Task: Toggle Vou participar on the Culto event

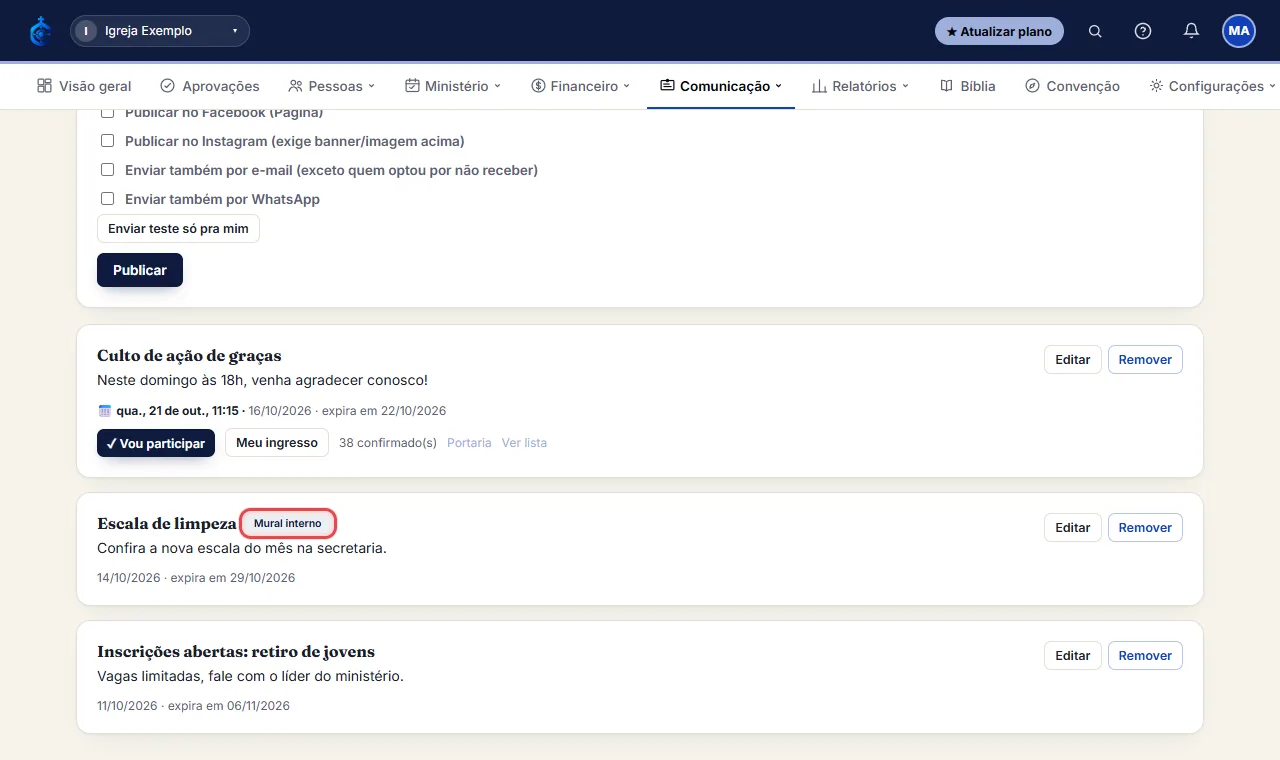Action: tap(156, 443)
